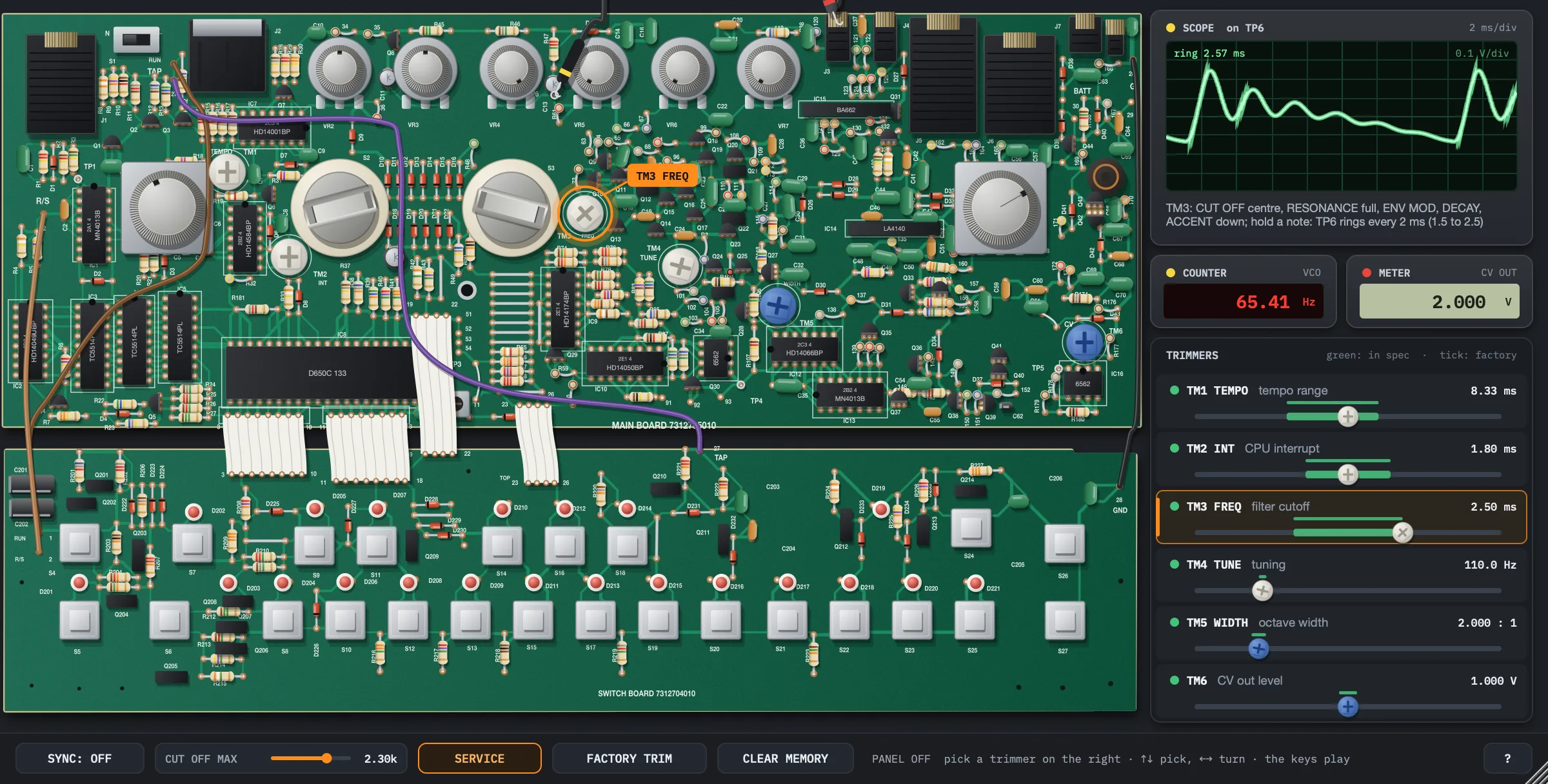This screenshot has height=784, width=1548.
Task: Click the VR2 potentiometer knob
Action: click(x=339, y=70)
